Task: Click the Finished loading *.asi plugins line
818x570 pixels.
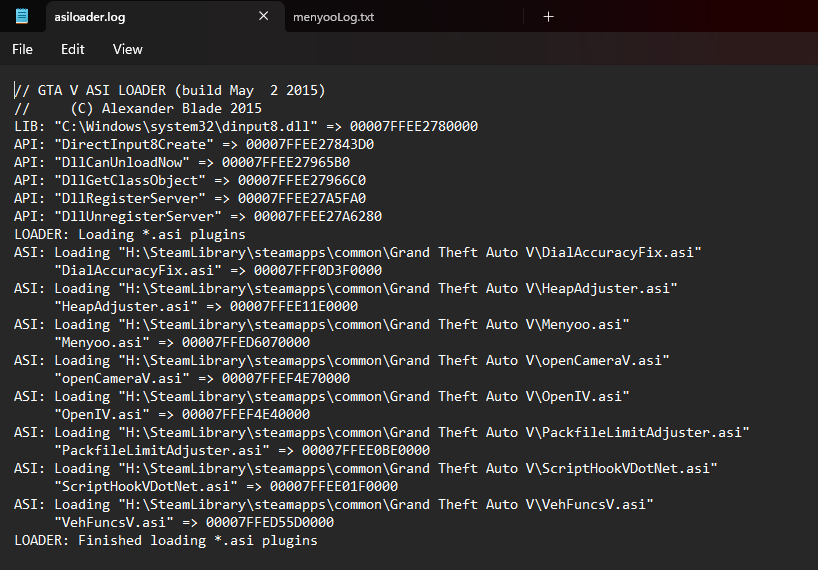Action: (x=166, y=541)
